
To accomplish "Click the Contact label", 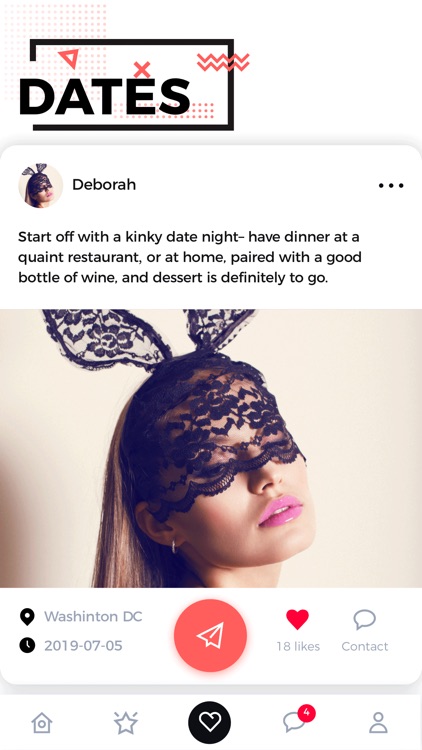I will click(365, 646).
